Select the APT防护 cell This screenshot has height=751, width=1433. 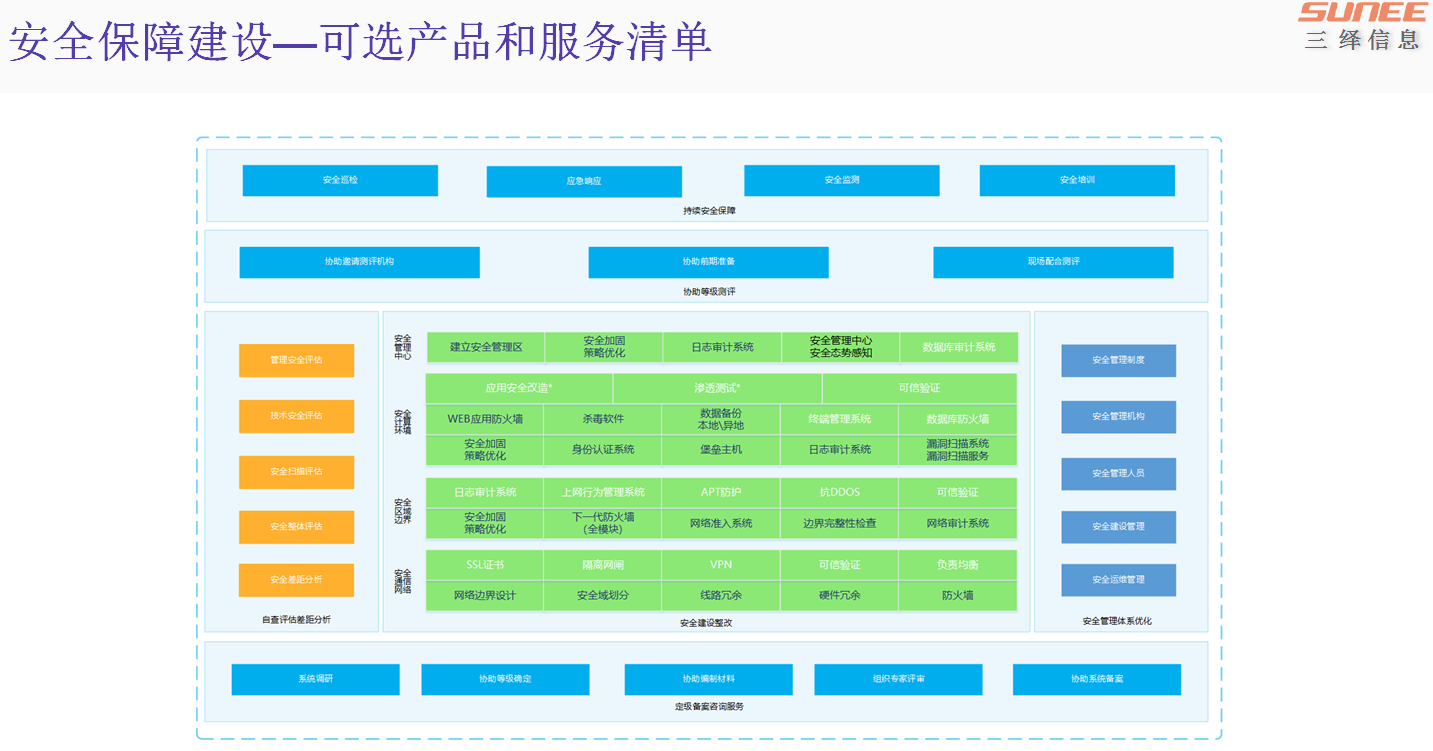pos(721,493)
